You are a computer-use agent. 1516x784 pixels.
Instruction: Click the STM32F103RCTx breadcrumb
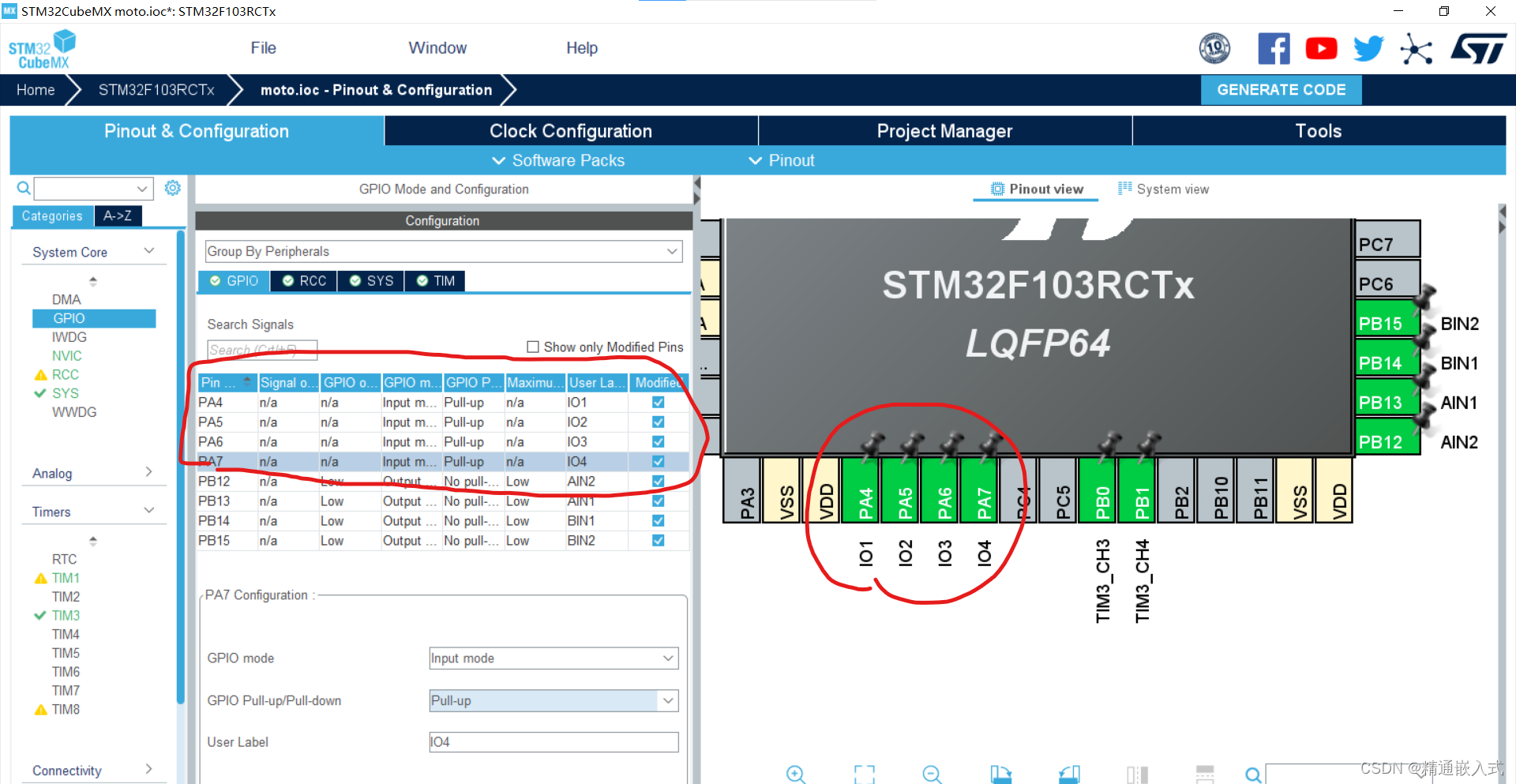(156, 90)
